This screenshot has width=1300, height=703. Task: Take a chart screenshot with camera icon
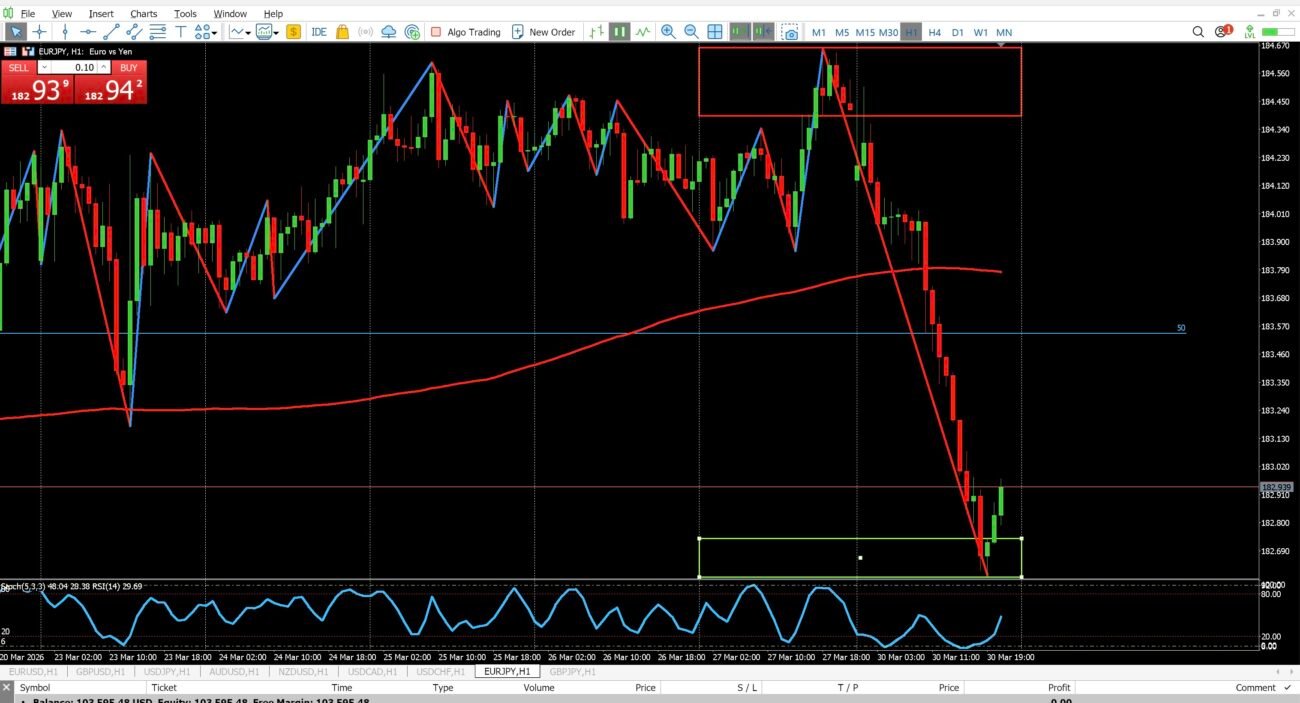click(x=790, y=32)
